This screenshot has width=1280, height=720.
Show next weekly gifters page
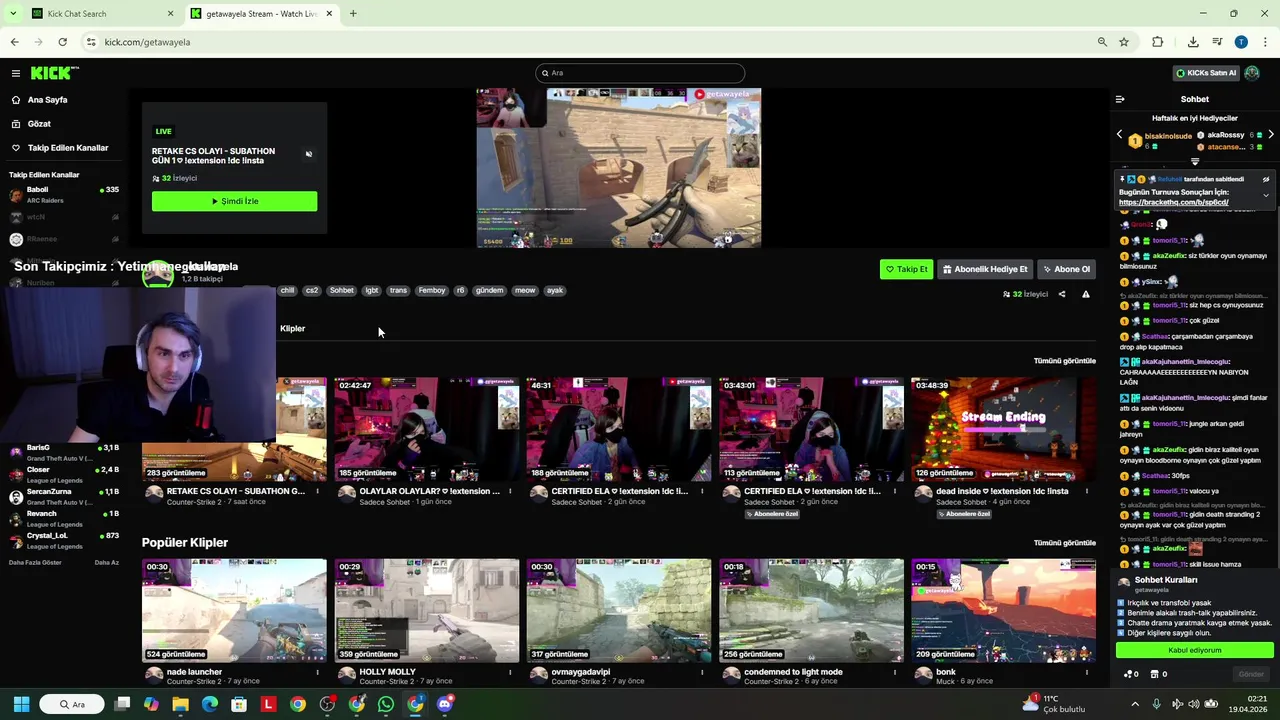click(1270, 134)
